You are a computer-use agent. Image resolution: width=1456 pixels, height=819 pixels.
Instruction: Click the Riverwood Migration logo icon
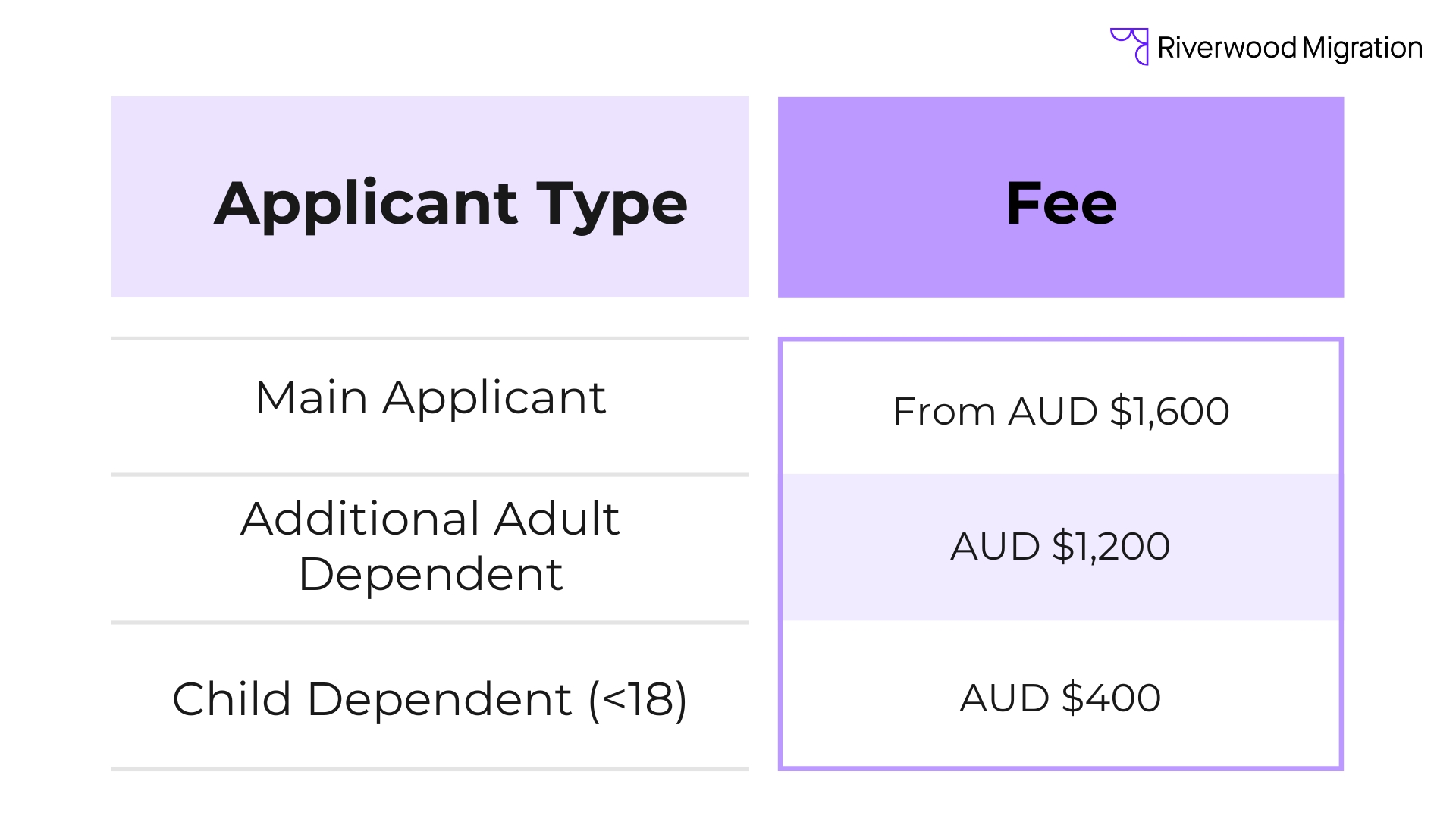pos(1129,47)
